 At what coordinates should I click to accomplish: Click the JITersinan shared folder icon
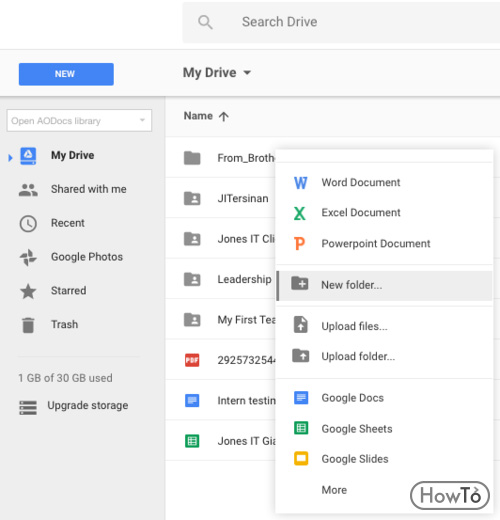pyautogui.click(x=192, y=198)
